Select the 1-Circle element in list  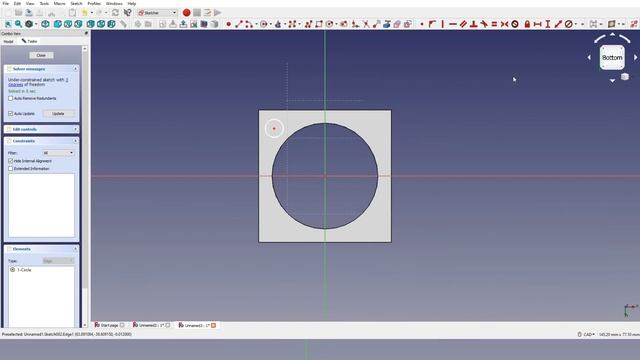(x=24, y=270)
